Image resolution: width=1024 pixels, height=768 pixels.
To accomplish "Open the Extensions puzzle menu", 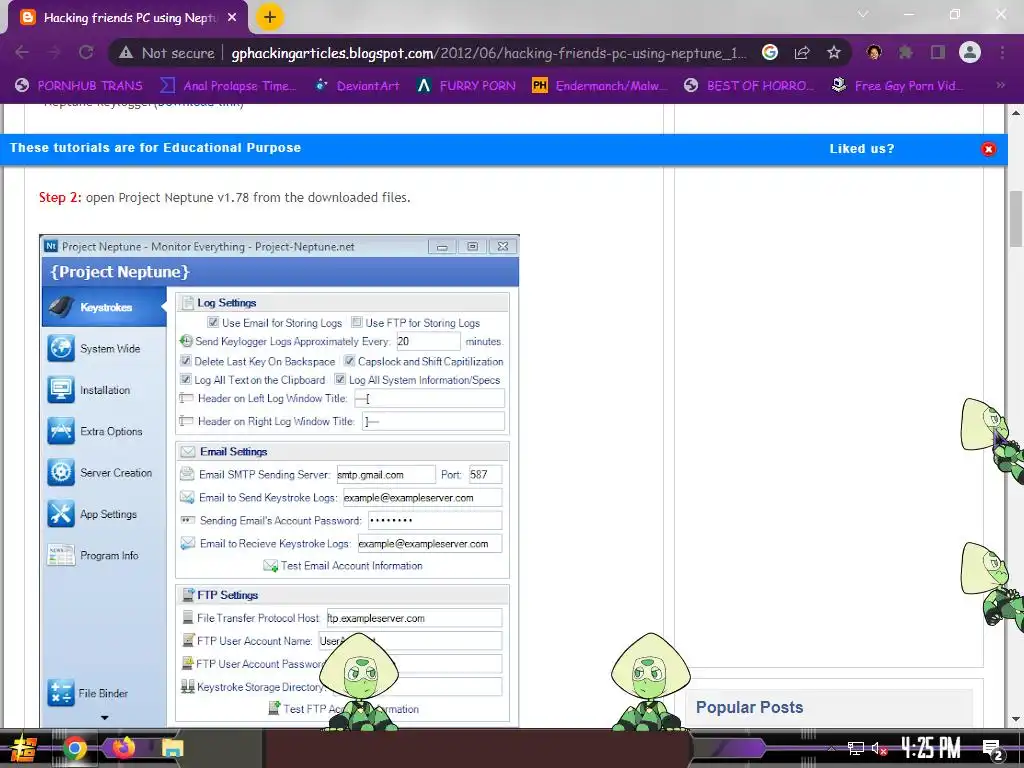I will coord(906,52).
